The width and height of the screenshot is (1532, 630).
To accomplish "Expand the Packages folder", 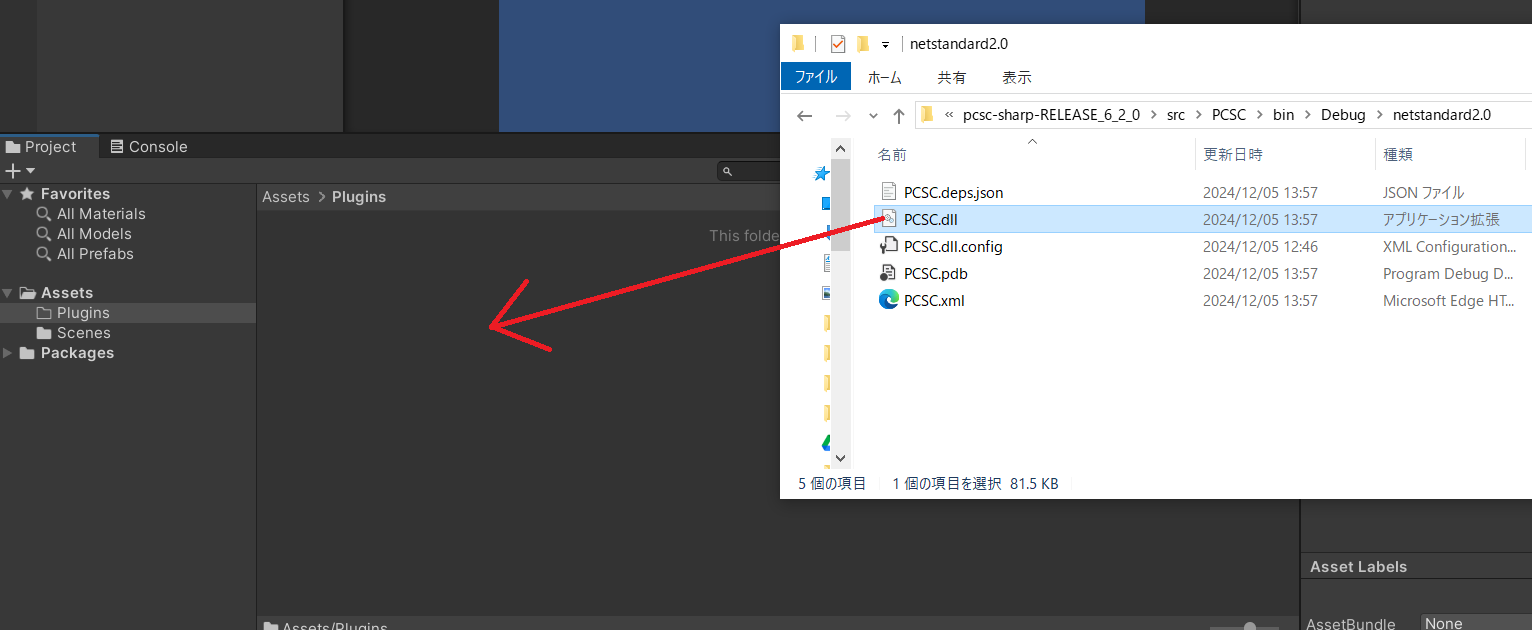I will click(x=8, y=353).
